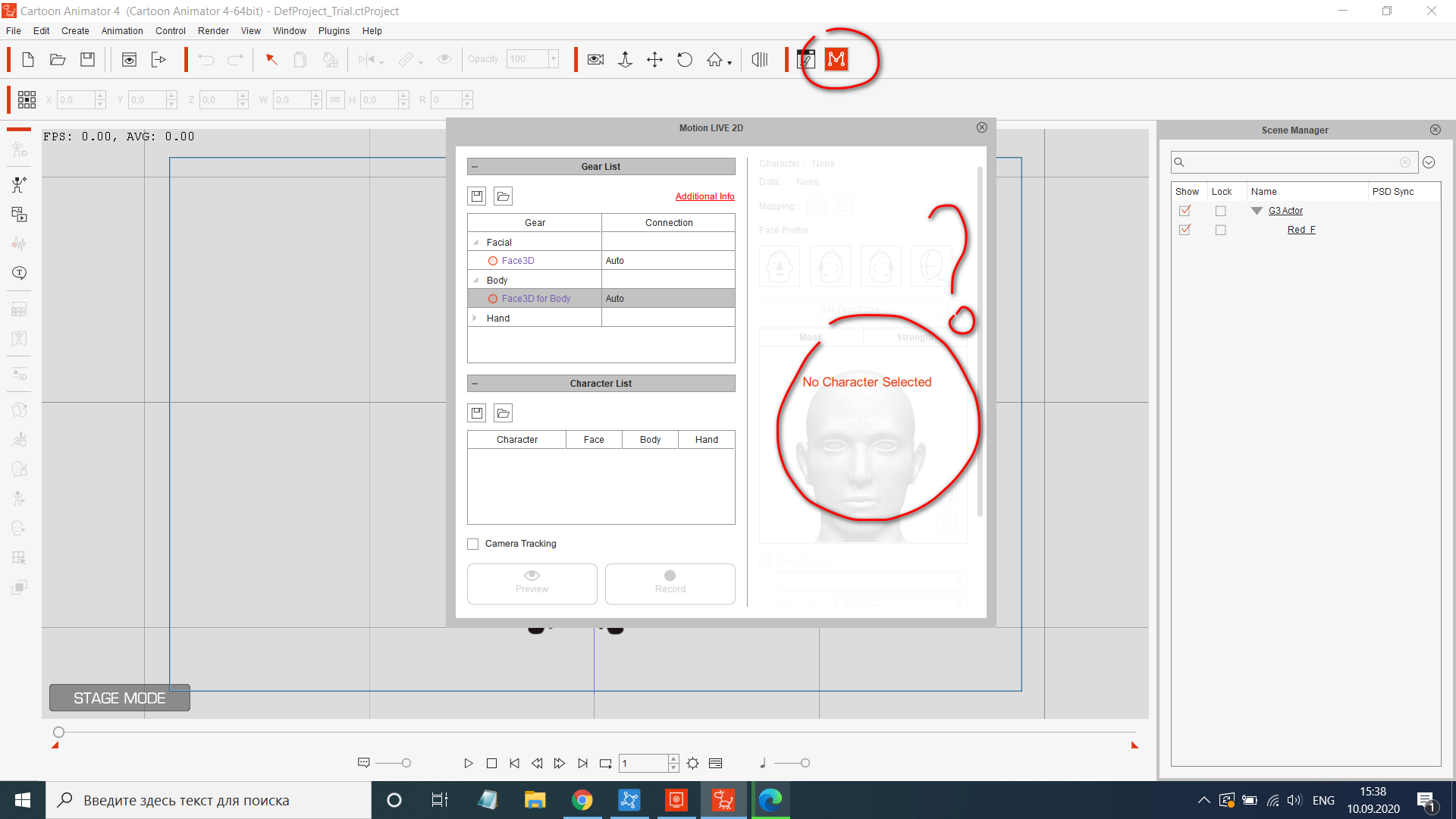
Task: Select the pan move tool
Action: [x=654, y=59]
